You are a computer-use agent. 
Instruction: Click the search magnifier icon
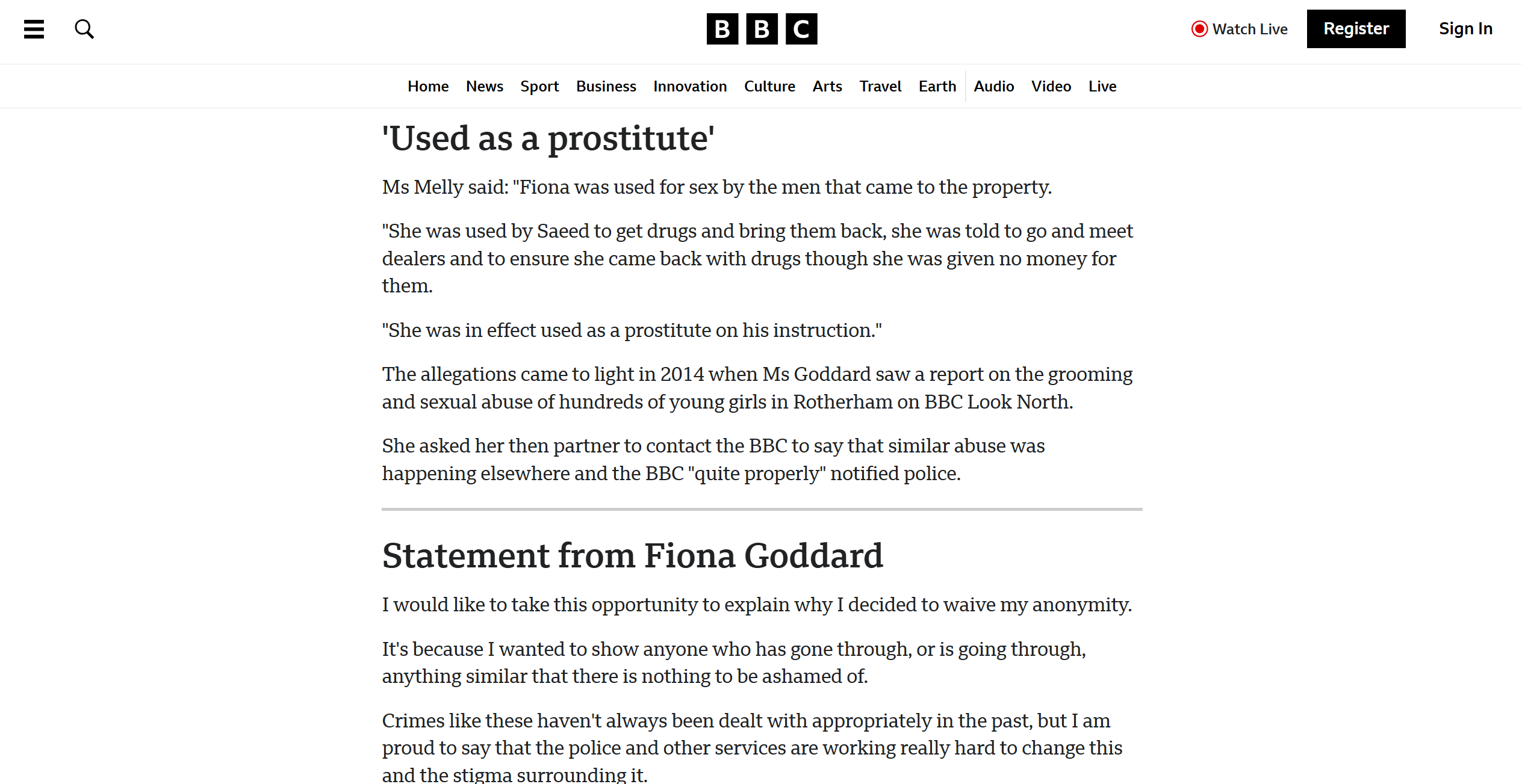tap(84, 29)
